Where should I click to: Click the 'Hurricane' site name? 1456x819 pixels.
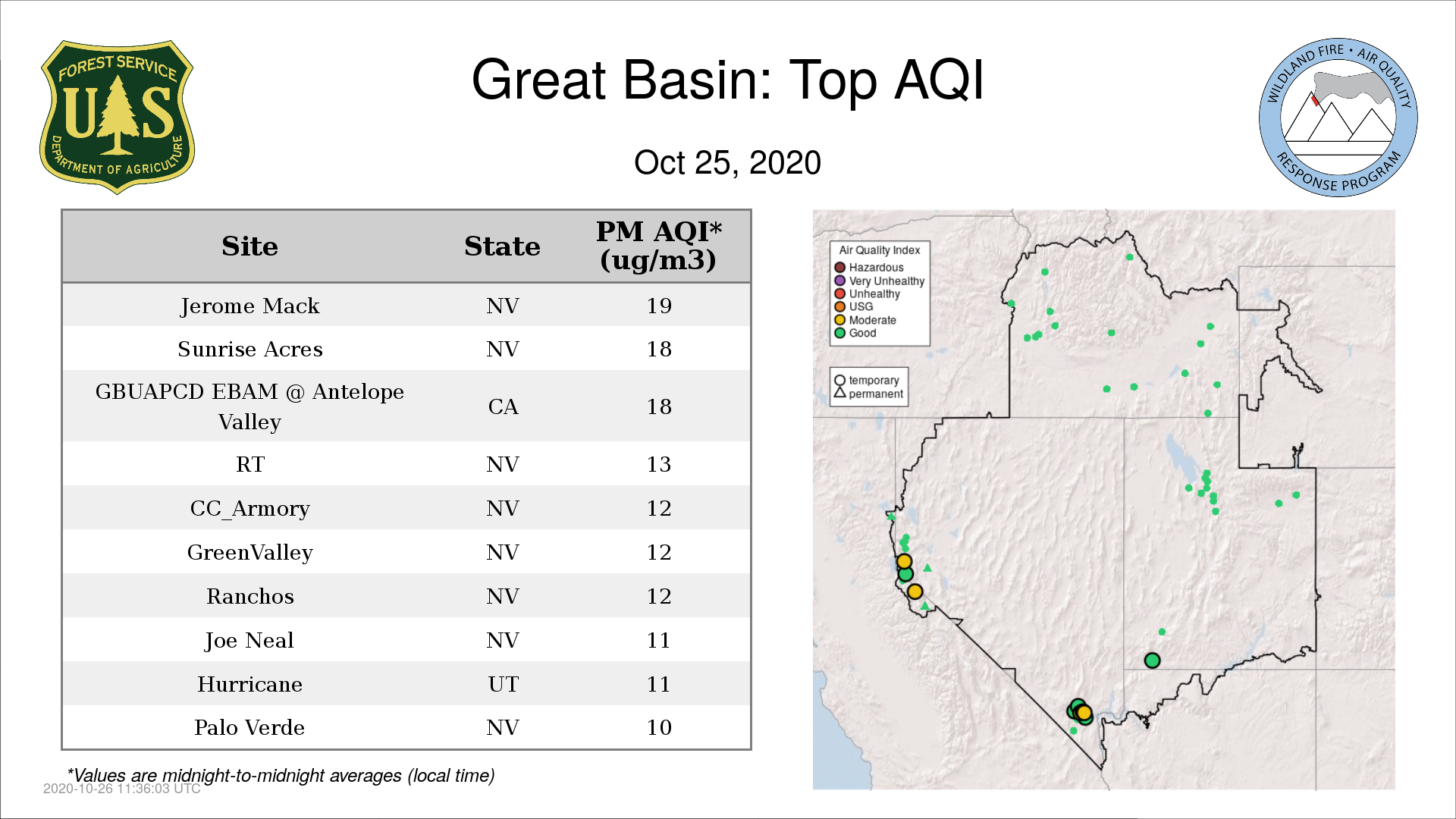point(249,684)
